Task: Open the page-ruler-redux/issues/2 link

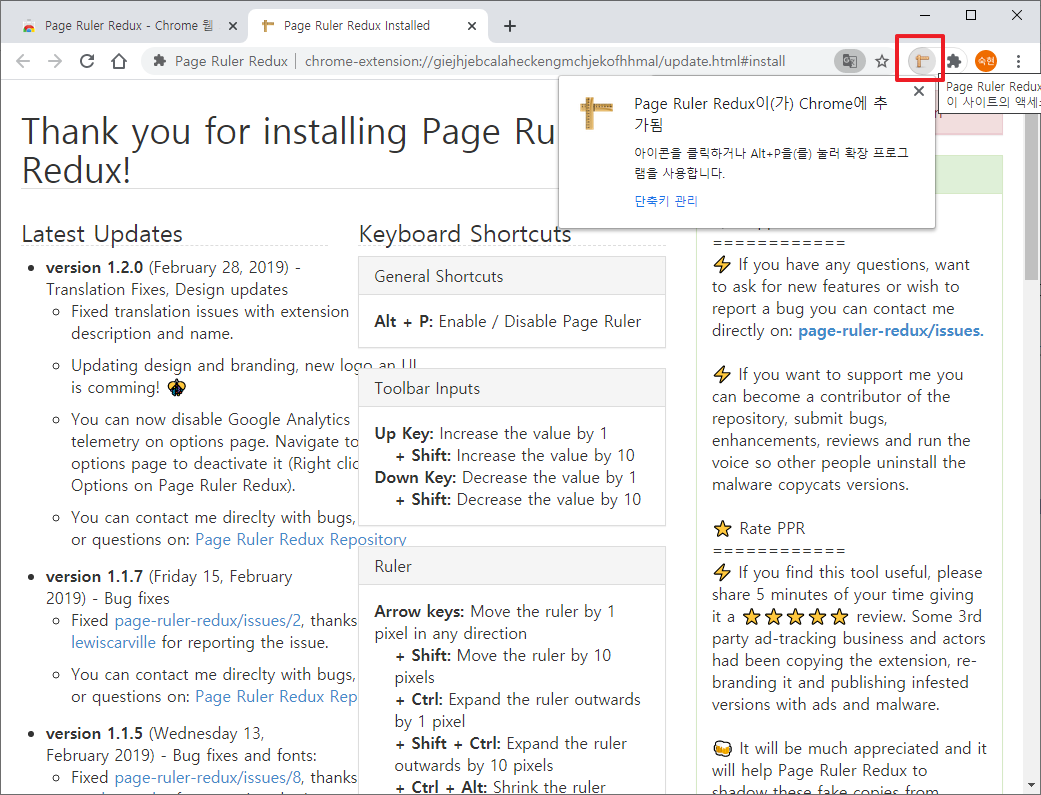Action: (208, 620)
